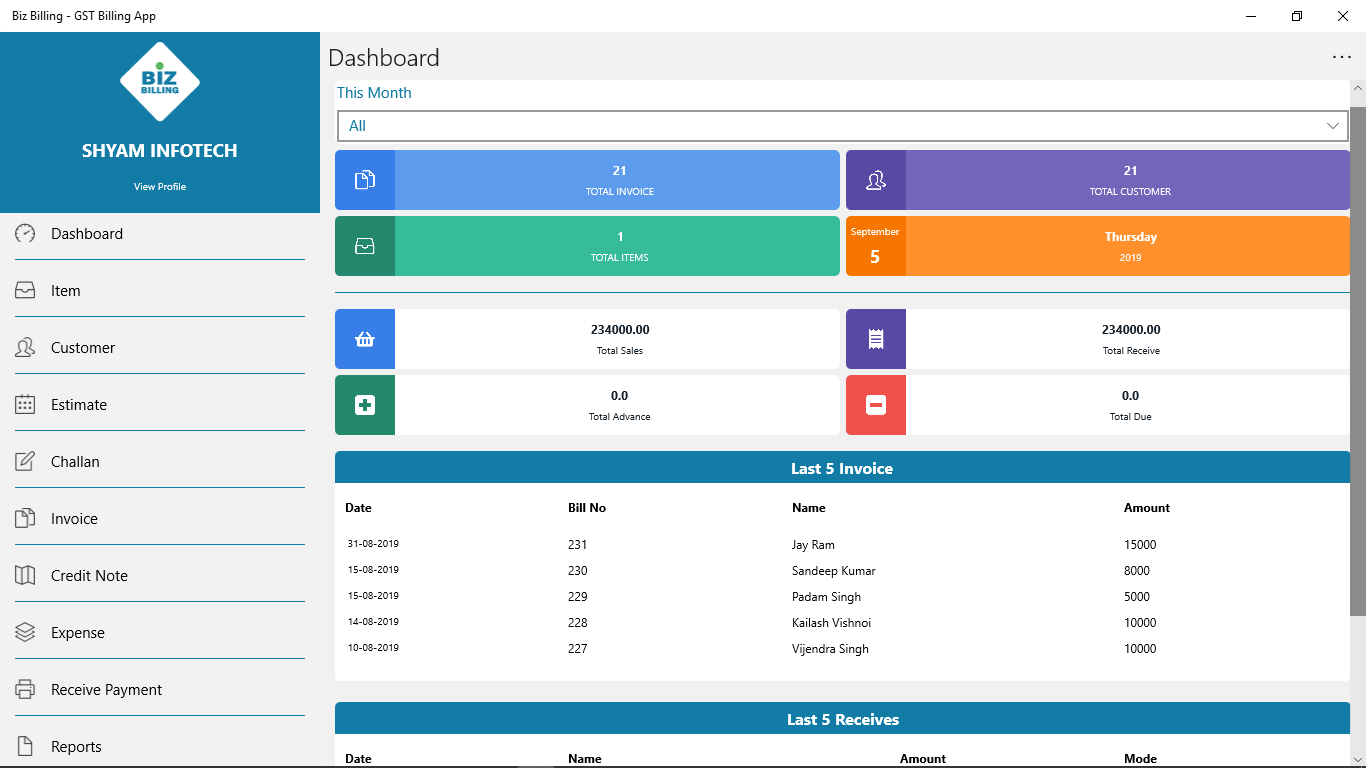The height and width of the screenshot is (768, 1366).
Task: Click the Total Sales basket icon
Action: click(365, 339)
